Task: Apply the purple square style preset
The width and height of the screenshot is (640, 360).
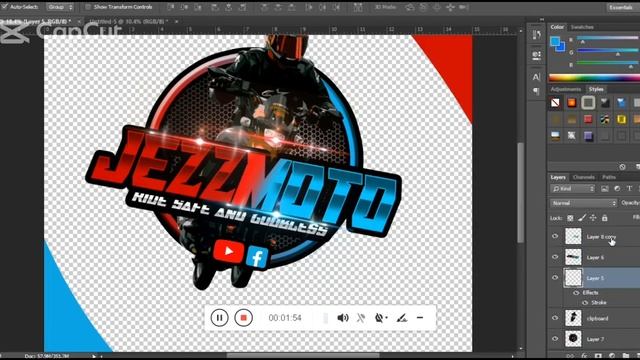Action: (588, 136)
